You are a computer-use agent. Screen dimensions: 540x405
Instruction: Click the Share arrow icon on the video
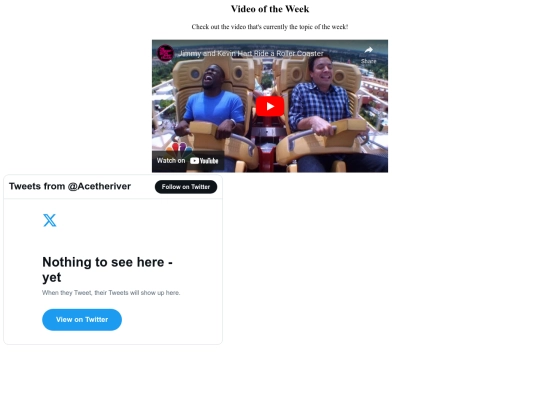point(368,50)
